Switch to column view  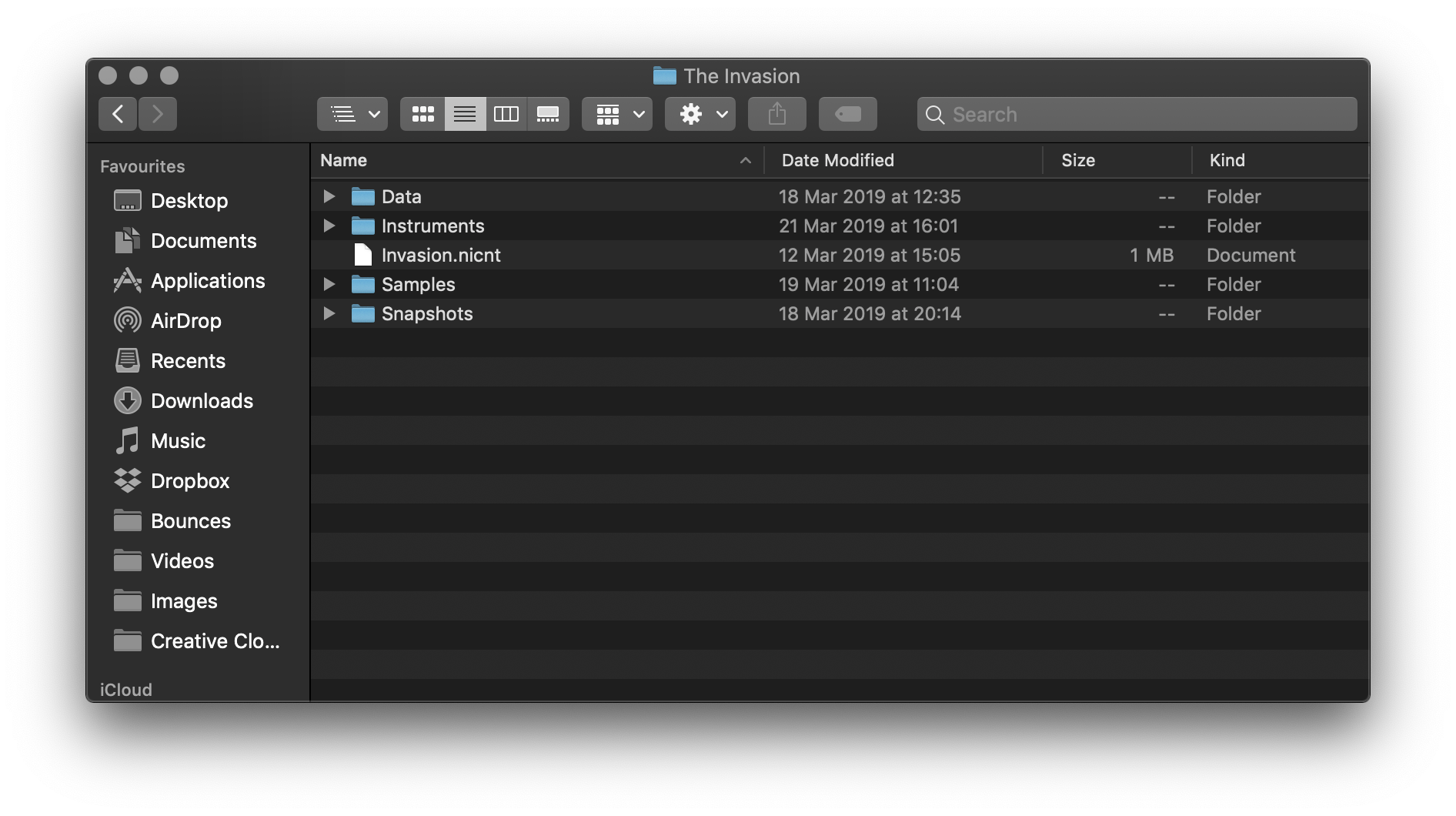click(x=506, y=114)
